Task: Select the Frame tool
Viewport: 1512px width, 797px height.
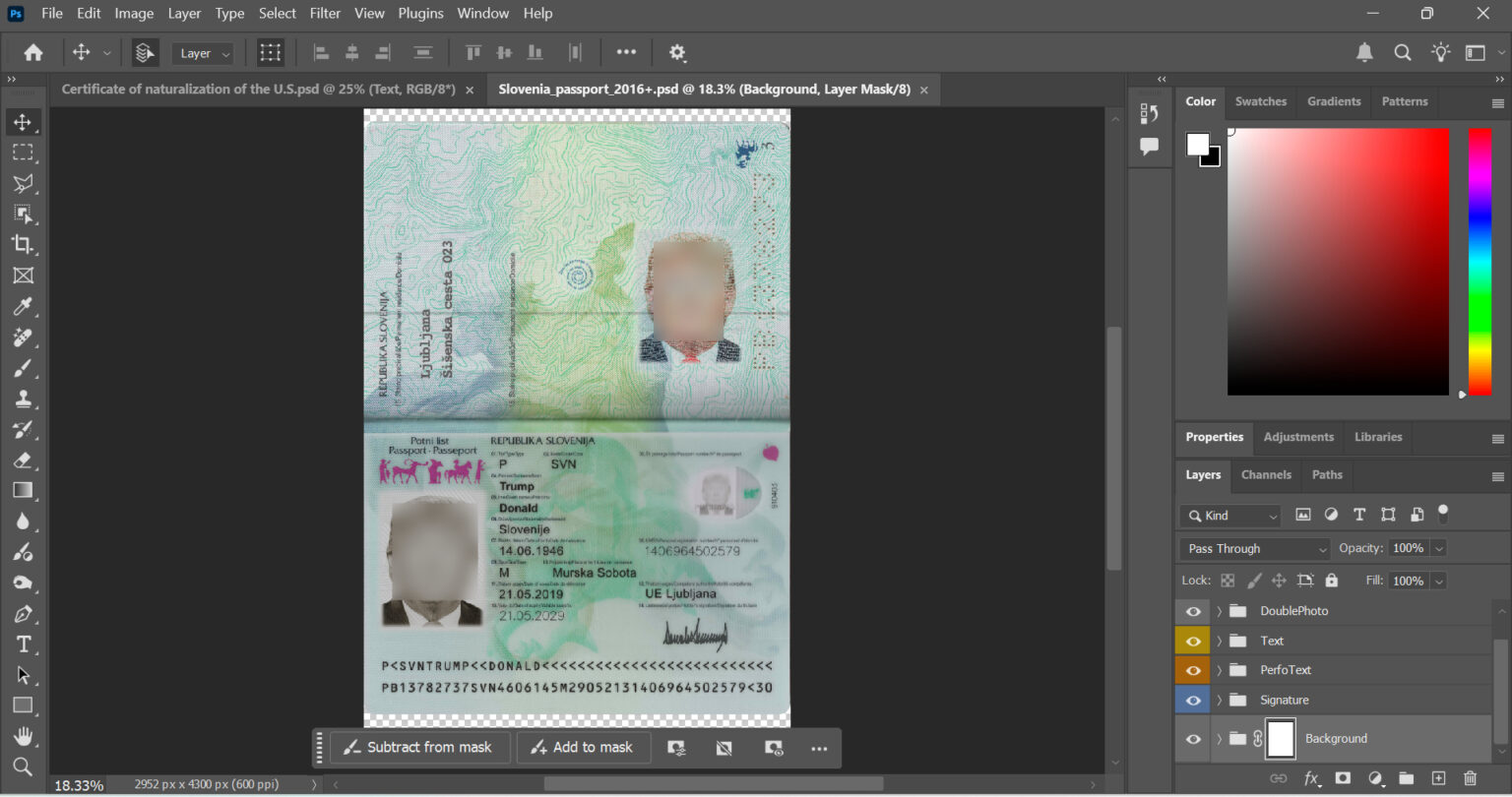Action: (23, 276)
